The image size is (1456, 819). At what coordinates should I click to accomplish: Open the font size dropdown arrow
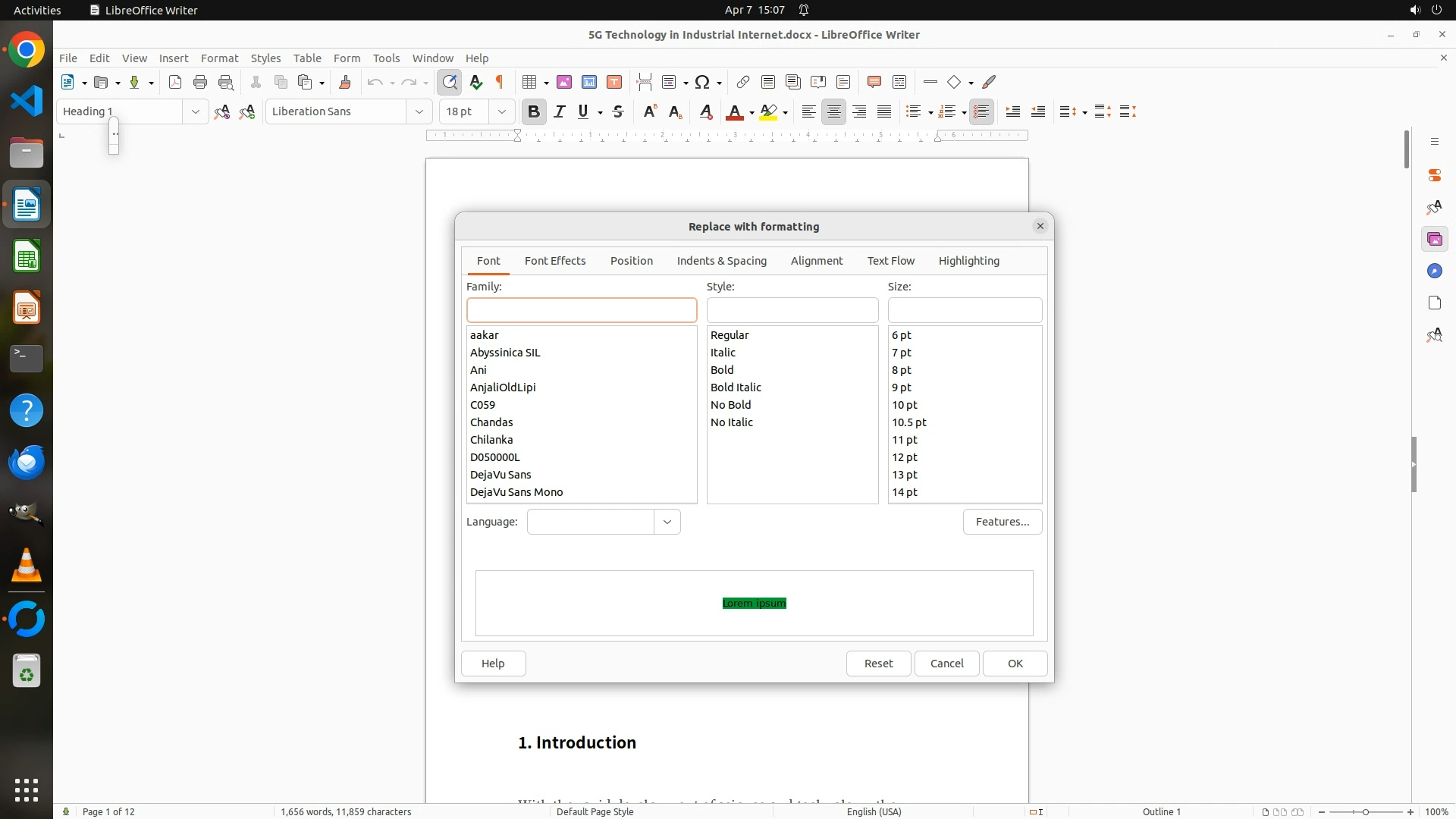pyautogui.click(x=501, y=111)
